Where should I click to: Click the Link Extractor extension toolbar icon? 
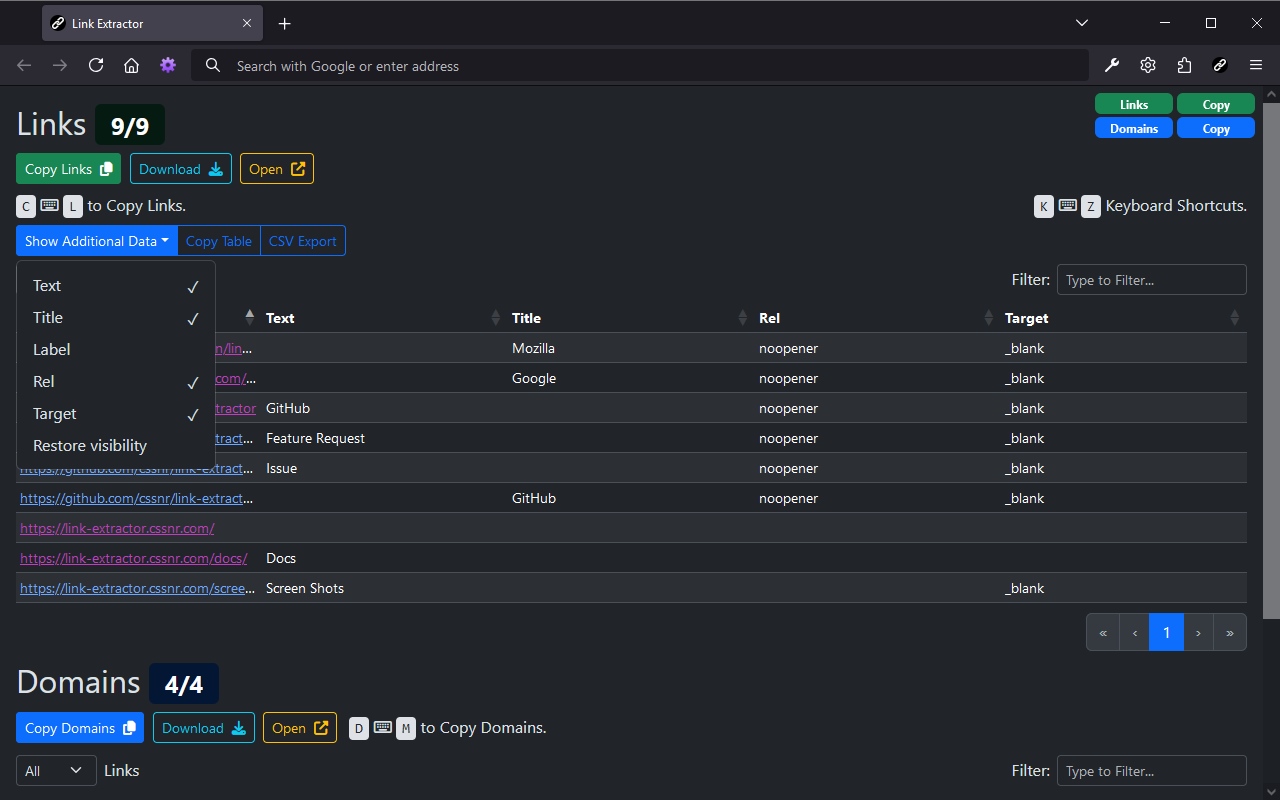coord(1220,65)
